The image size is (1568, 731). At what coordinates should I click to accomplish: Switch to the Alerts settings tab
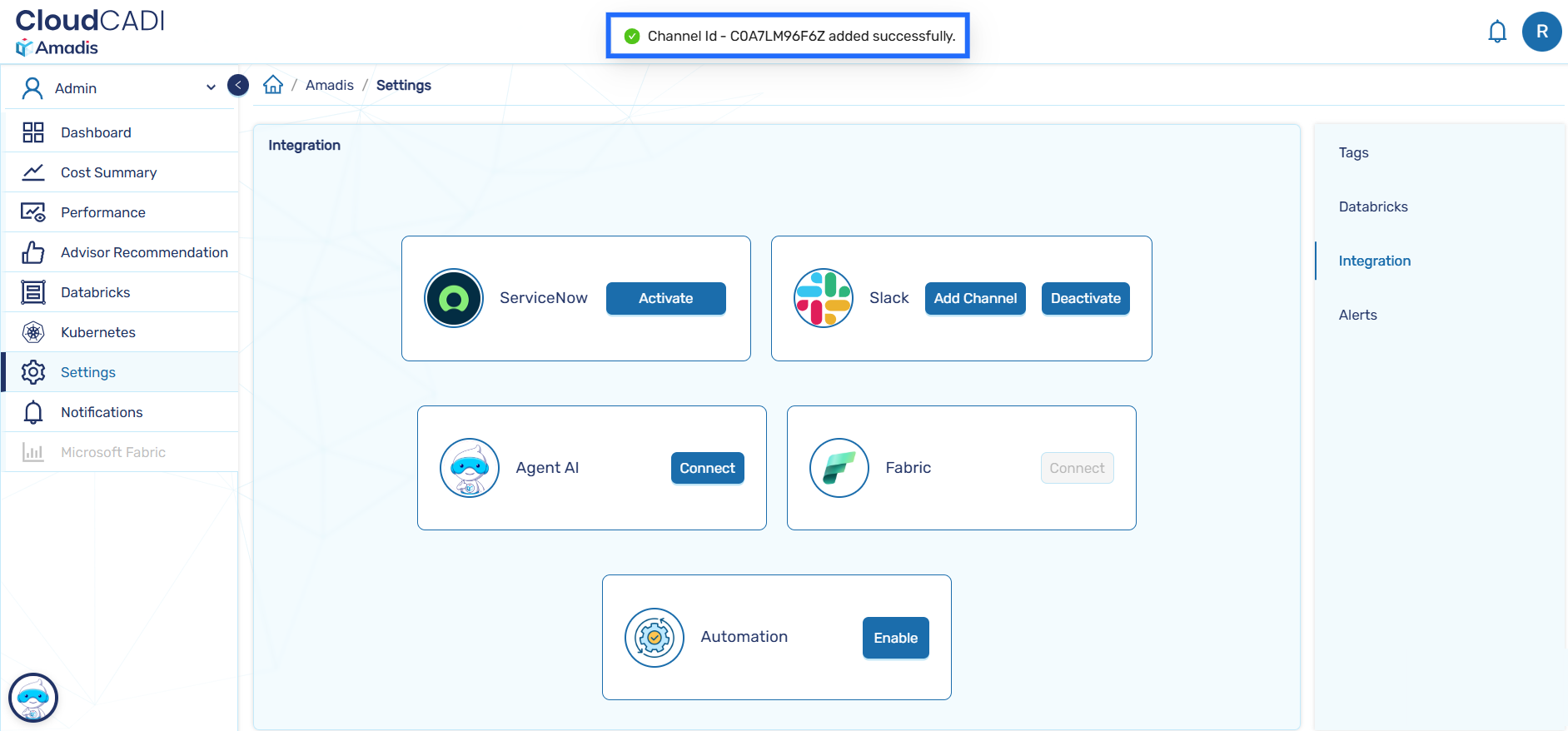tap(1357, 315)
